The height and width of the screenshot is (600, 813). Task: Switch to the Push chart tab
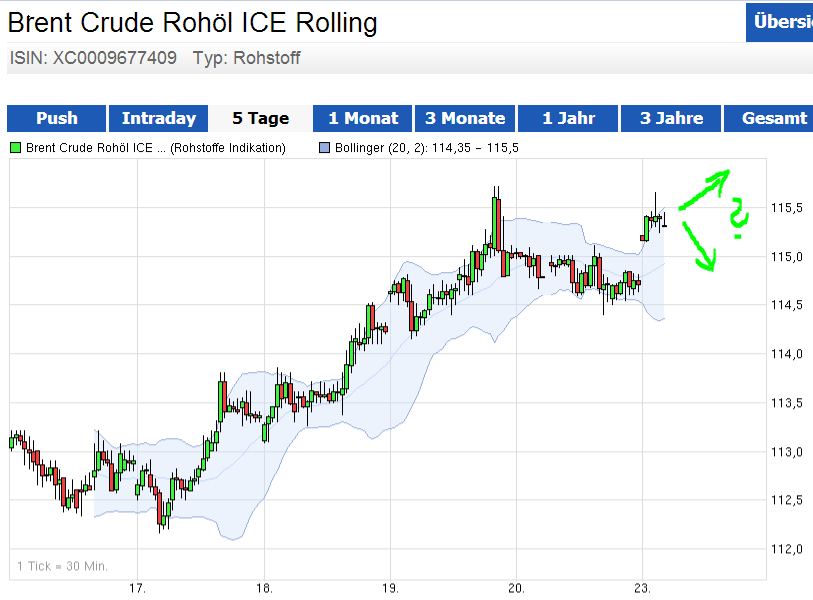[x=57, y=118]
